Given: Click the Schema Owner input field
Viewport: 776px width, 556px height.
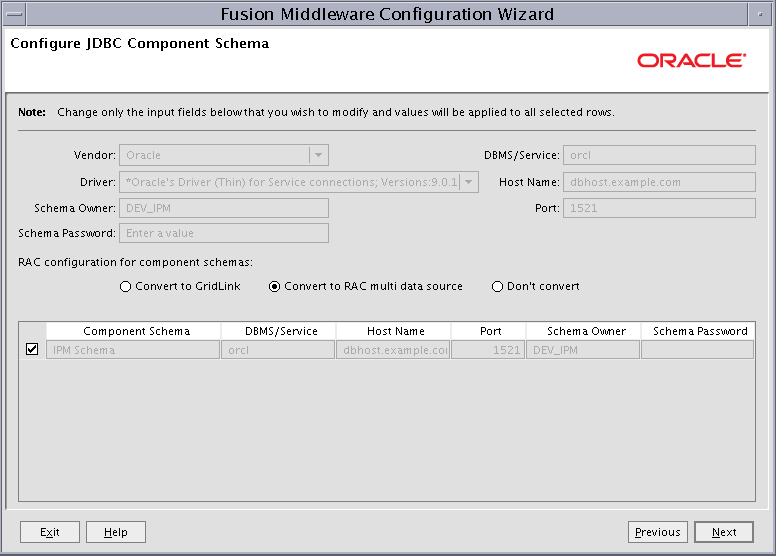Looking at the screenshot, I should click(x=224, y=208).
